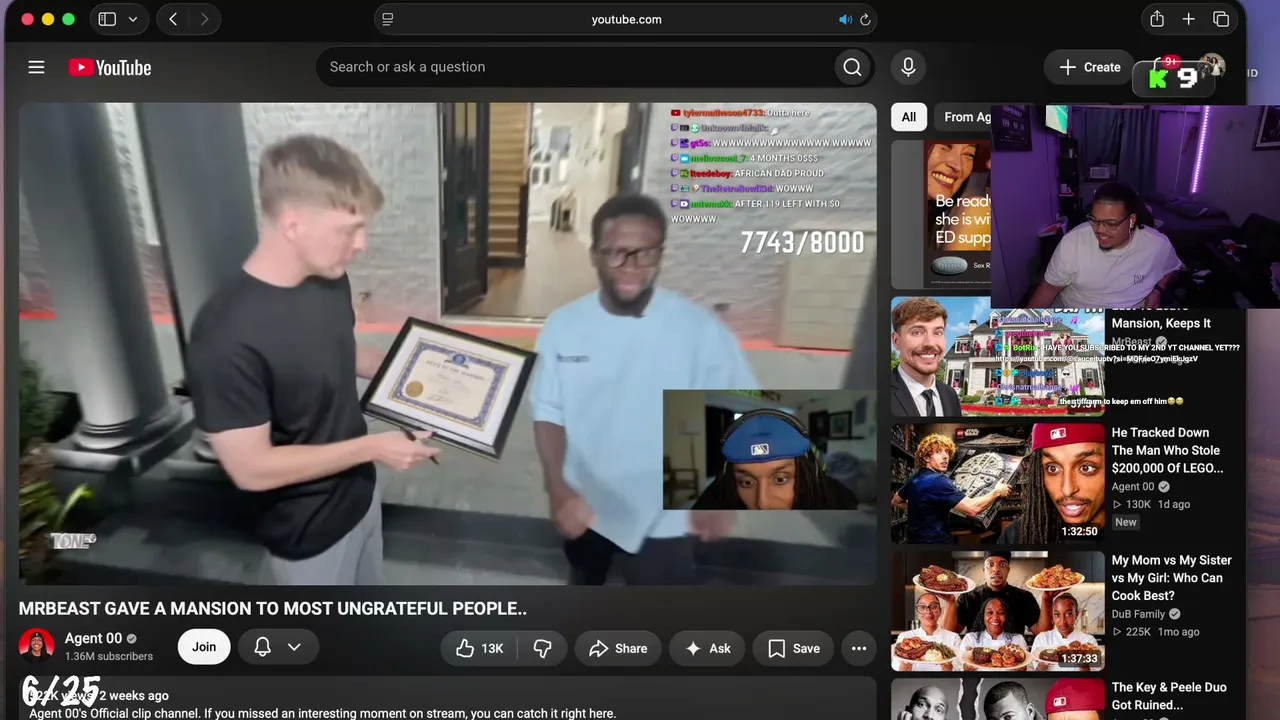Viewport: 1280px width, 720px height.
Task: Go forward in Safari history
Action: click(205, 19)
